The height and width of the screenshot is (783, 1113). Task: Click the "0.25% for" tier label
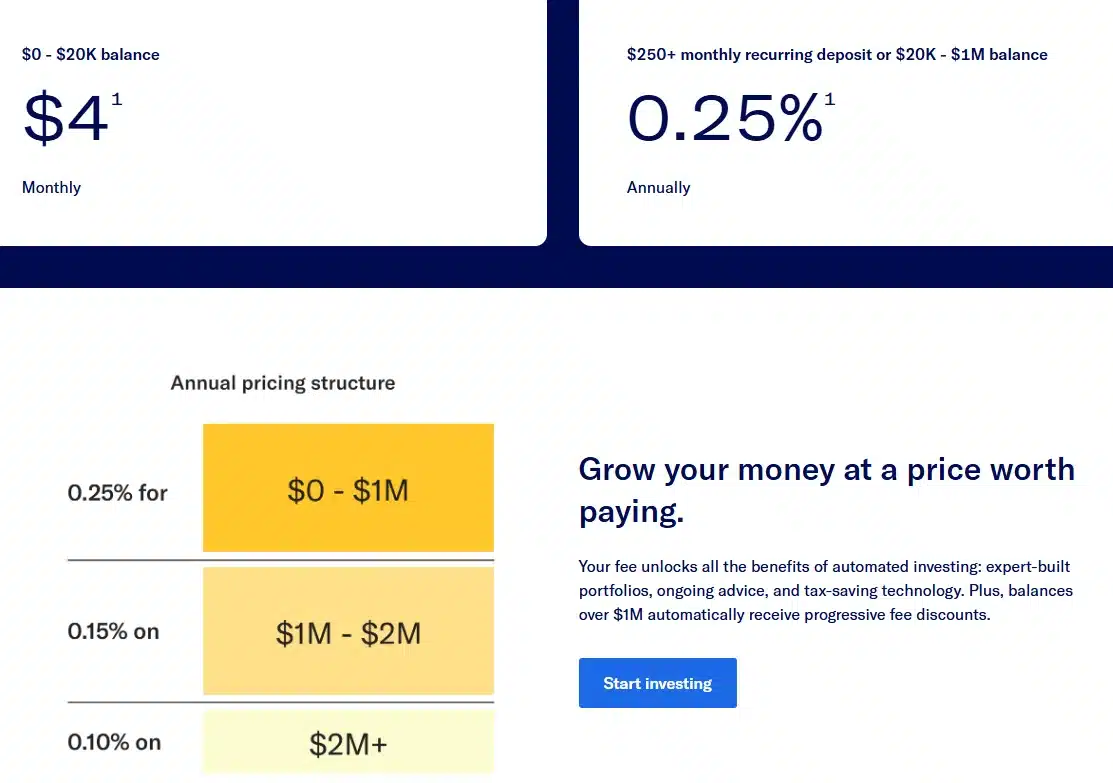pyautogui.click(x=117, y=492)
